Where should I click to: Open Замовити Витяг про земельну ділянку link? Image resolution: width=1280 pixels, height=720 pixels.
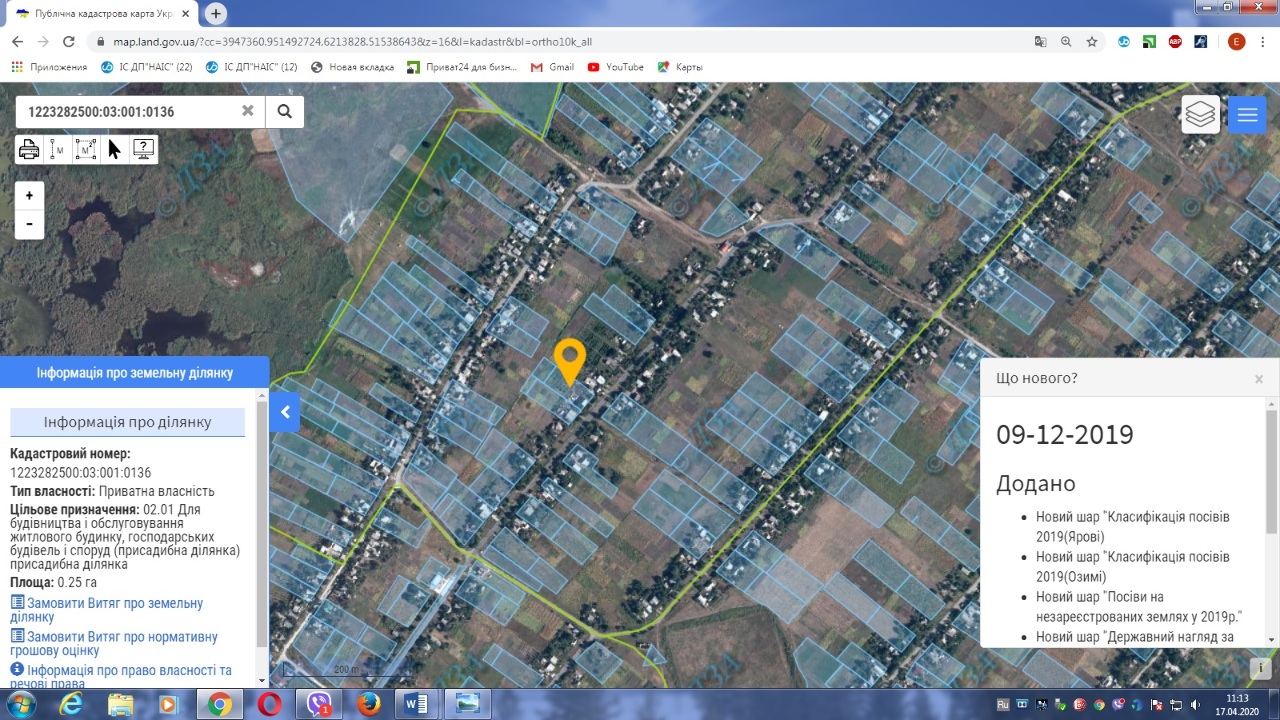click(106, 610)
